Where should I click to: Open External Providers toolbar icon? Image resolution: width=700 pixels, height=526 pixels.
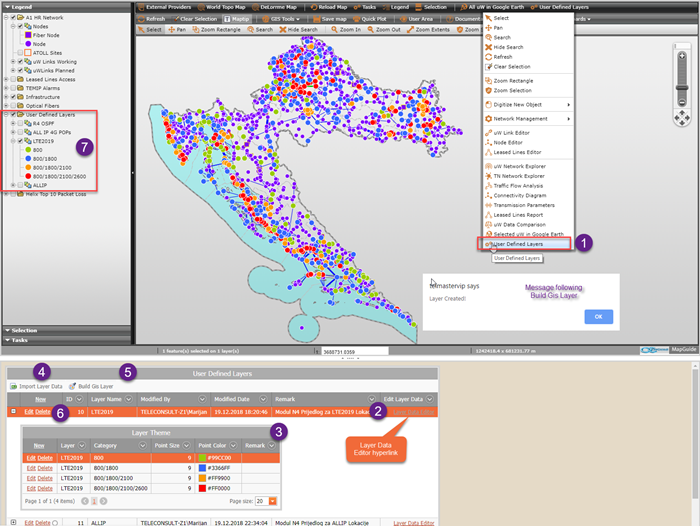[141, 7]
